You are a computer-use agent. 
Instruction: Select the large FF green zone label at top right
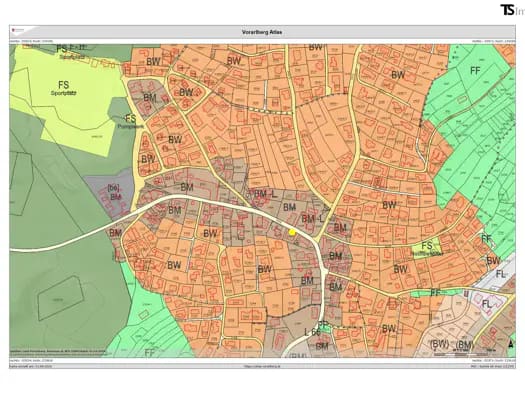[x=475, y=71]
